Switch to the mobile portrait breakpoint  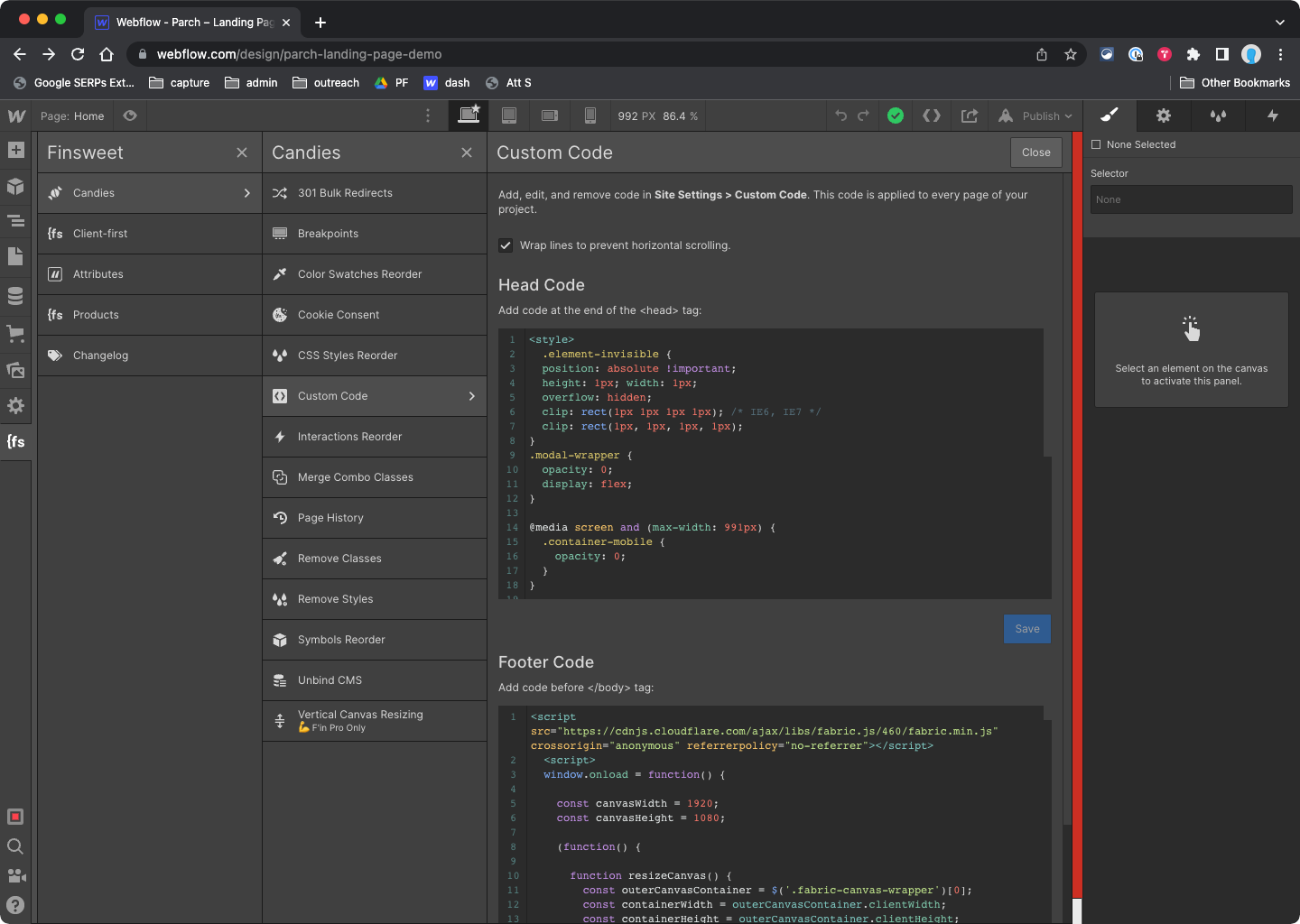(x=590, y=115)
